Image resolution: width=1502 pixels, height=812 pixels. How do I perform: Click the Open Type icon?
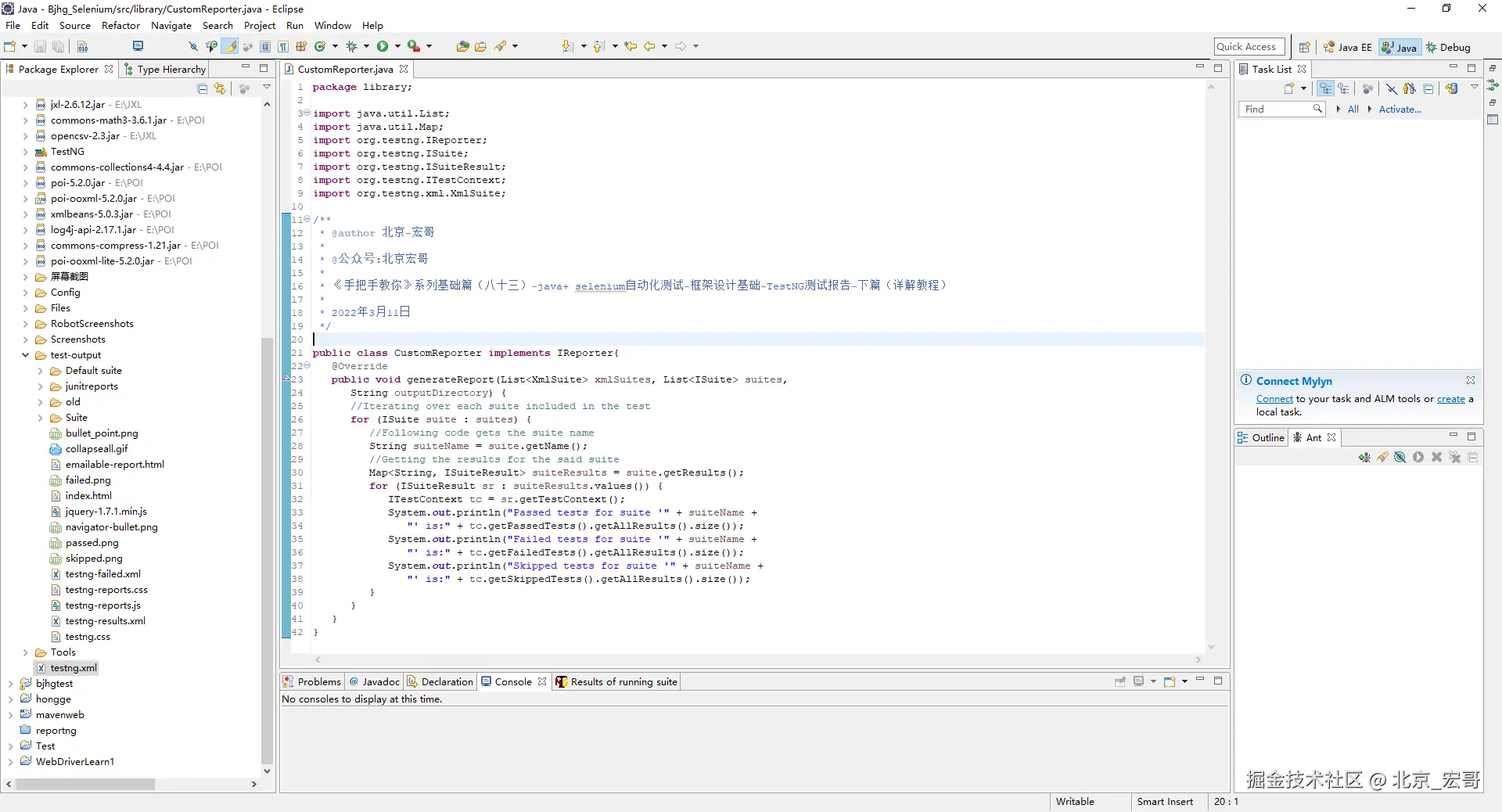click(462, 47)
